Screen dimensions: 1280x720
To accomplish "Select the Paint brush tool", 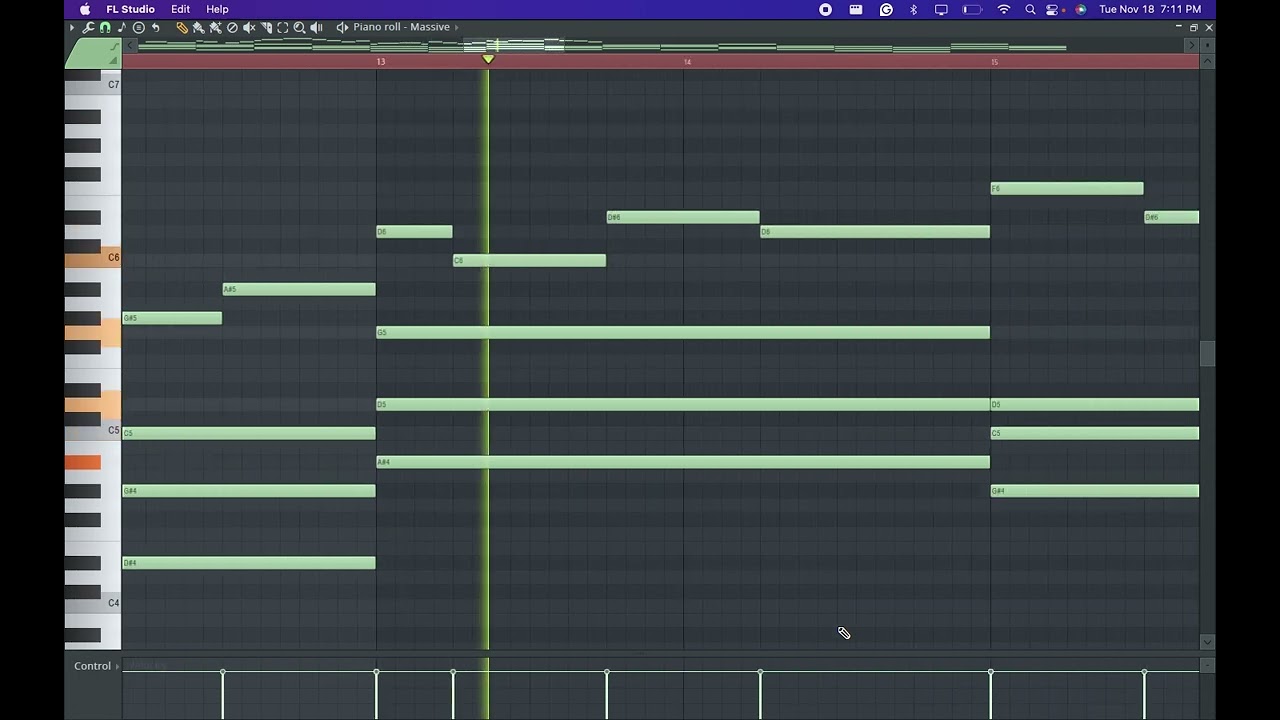I will [x=199, y=27].
